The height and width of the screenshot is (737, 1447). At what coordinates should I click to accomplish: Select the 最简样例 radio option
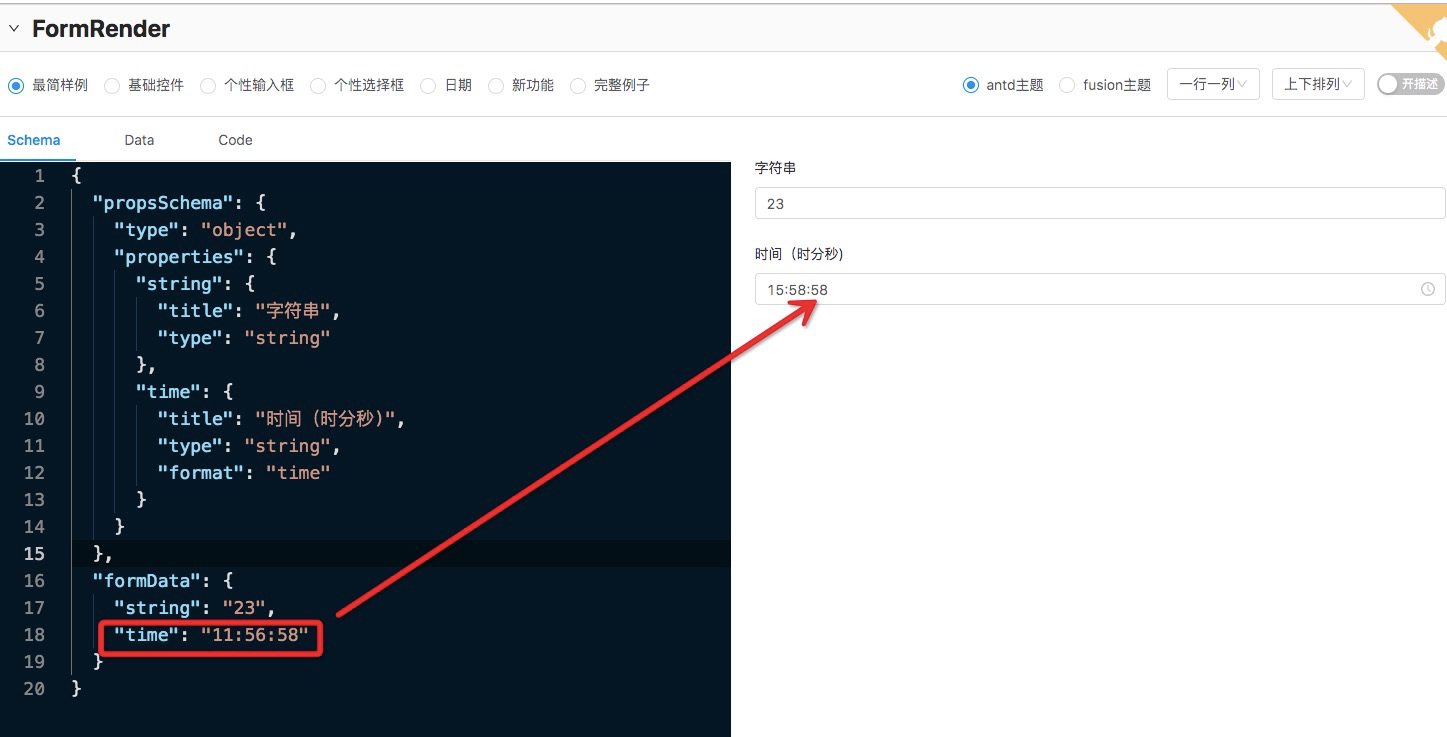tap(16, 85)
